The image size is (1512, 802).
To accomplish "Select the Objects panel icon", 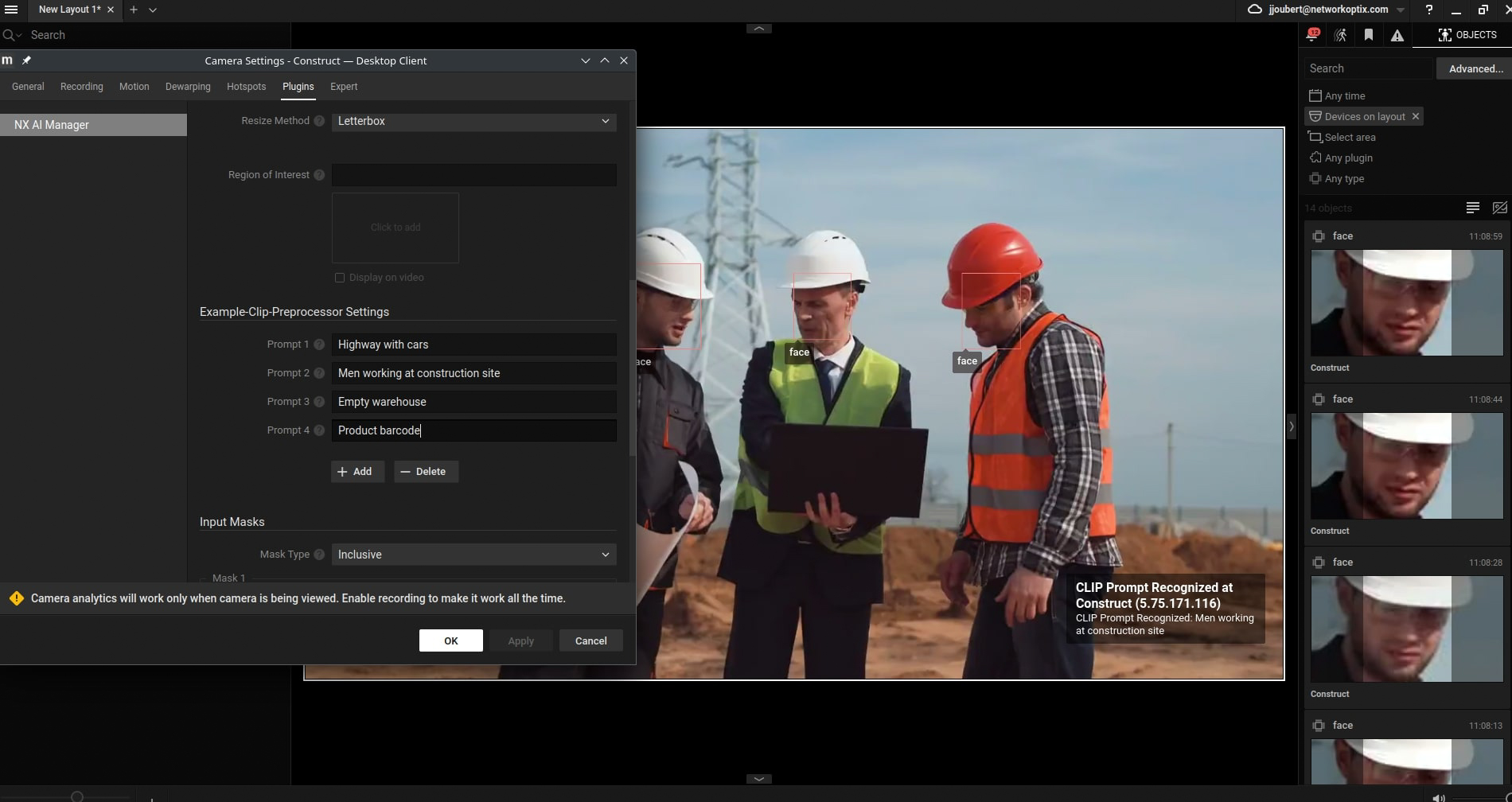I will tap(1444, 35).
